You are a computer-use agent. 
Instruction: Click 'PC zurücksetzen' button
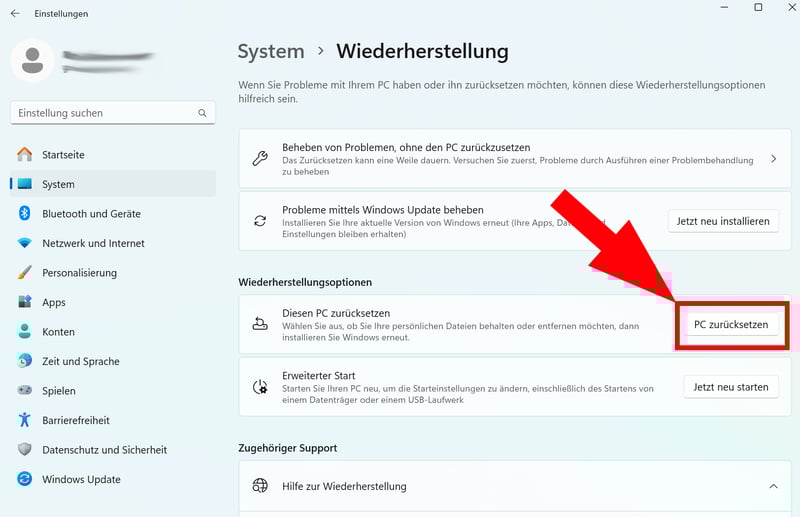[731, 325]
